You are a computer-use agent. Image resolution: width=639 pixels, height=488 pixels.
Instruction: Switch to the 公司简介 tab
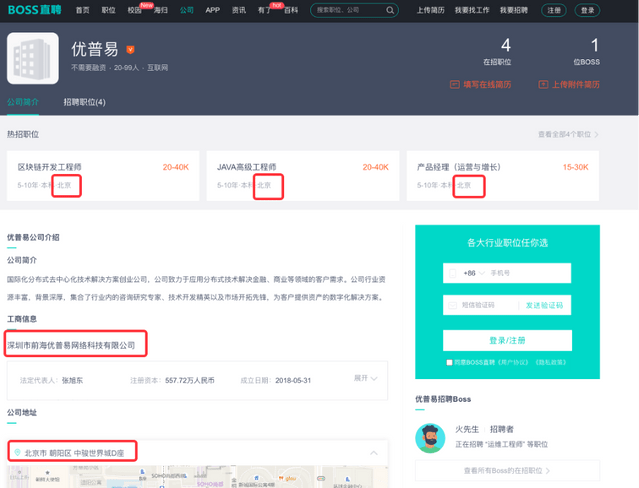pyautogui.click(x=23, y=102)
